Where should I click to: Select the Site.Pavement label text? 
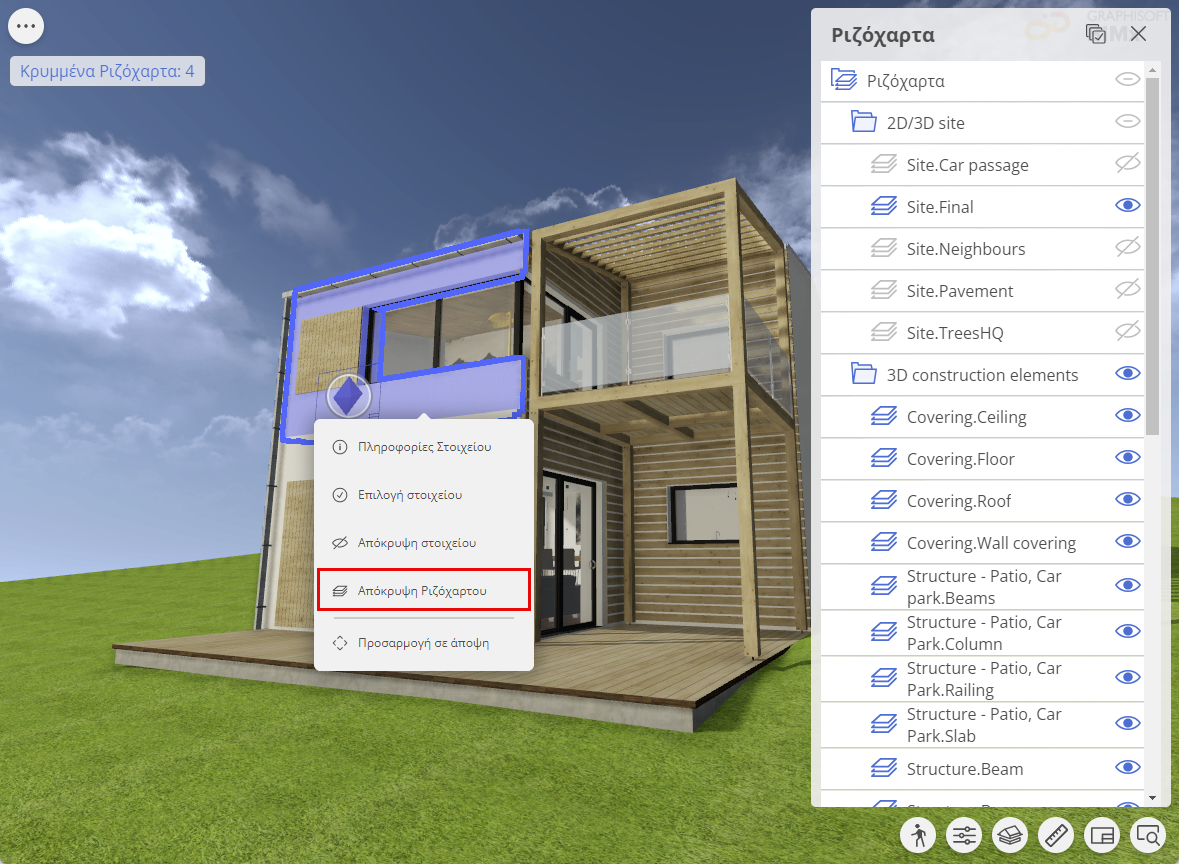[959, 291]
